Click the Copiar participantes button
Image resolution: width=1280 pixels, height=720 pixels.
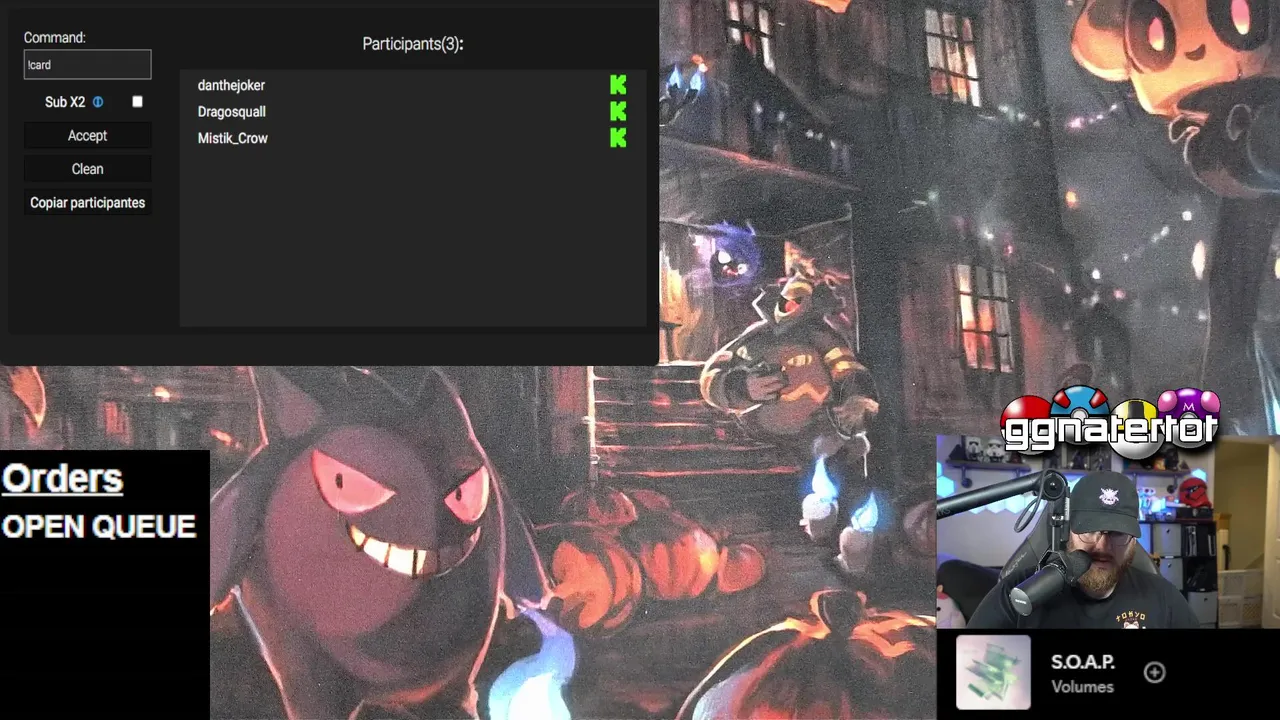coord(87,203)
